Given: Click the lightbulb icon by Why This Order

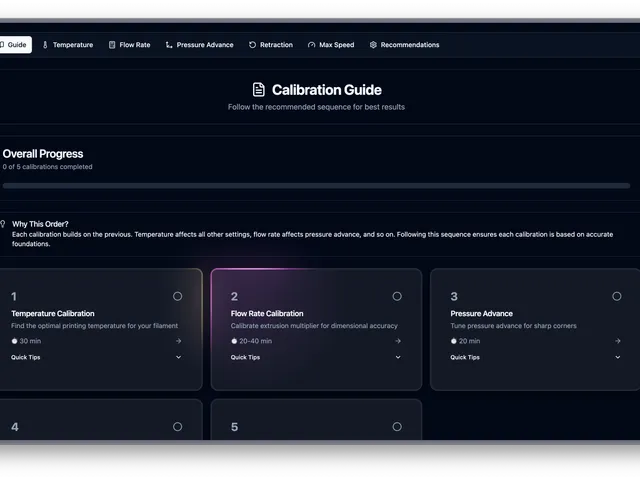Looking at the screenshot, I should 3,224.
